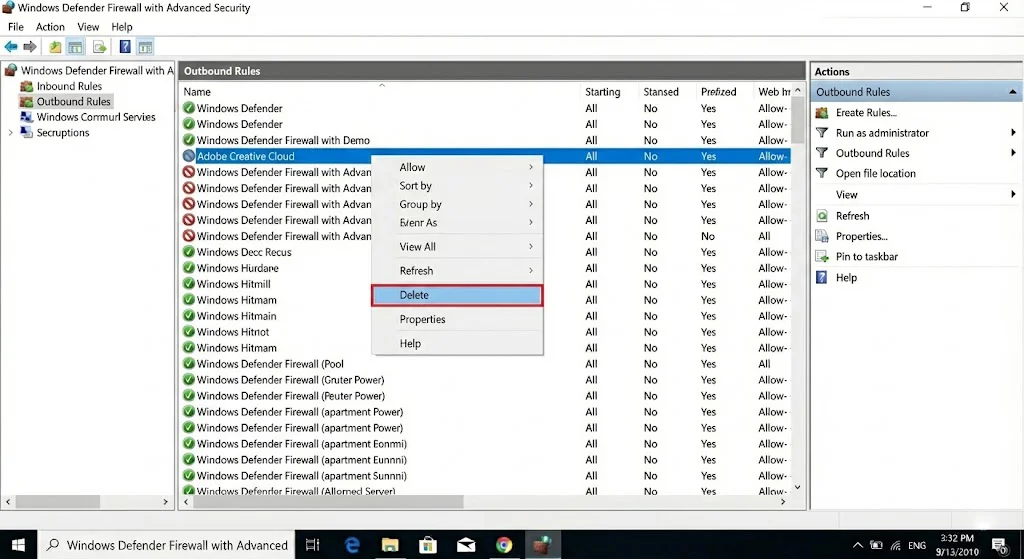Click the blue Help icon in toolbar
1024x559 pixels.
pos(125,47)
